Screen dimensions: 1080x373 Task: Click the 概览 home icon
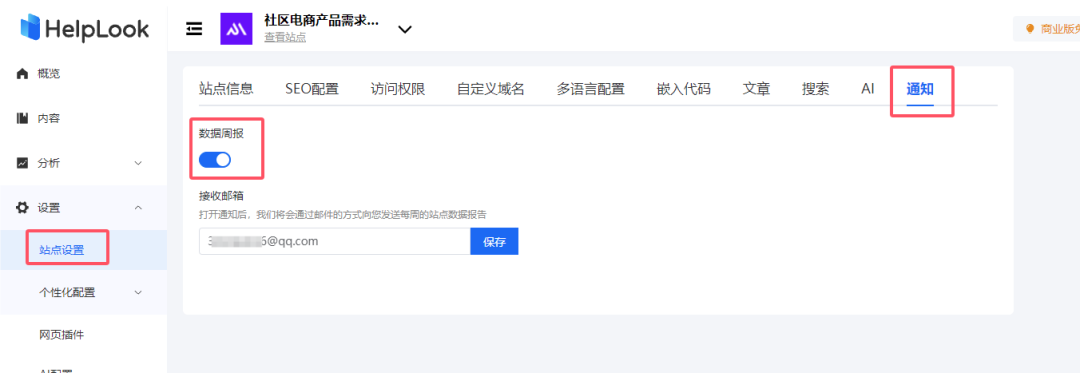(23, 74)
